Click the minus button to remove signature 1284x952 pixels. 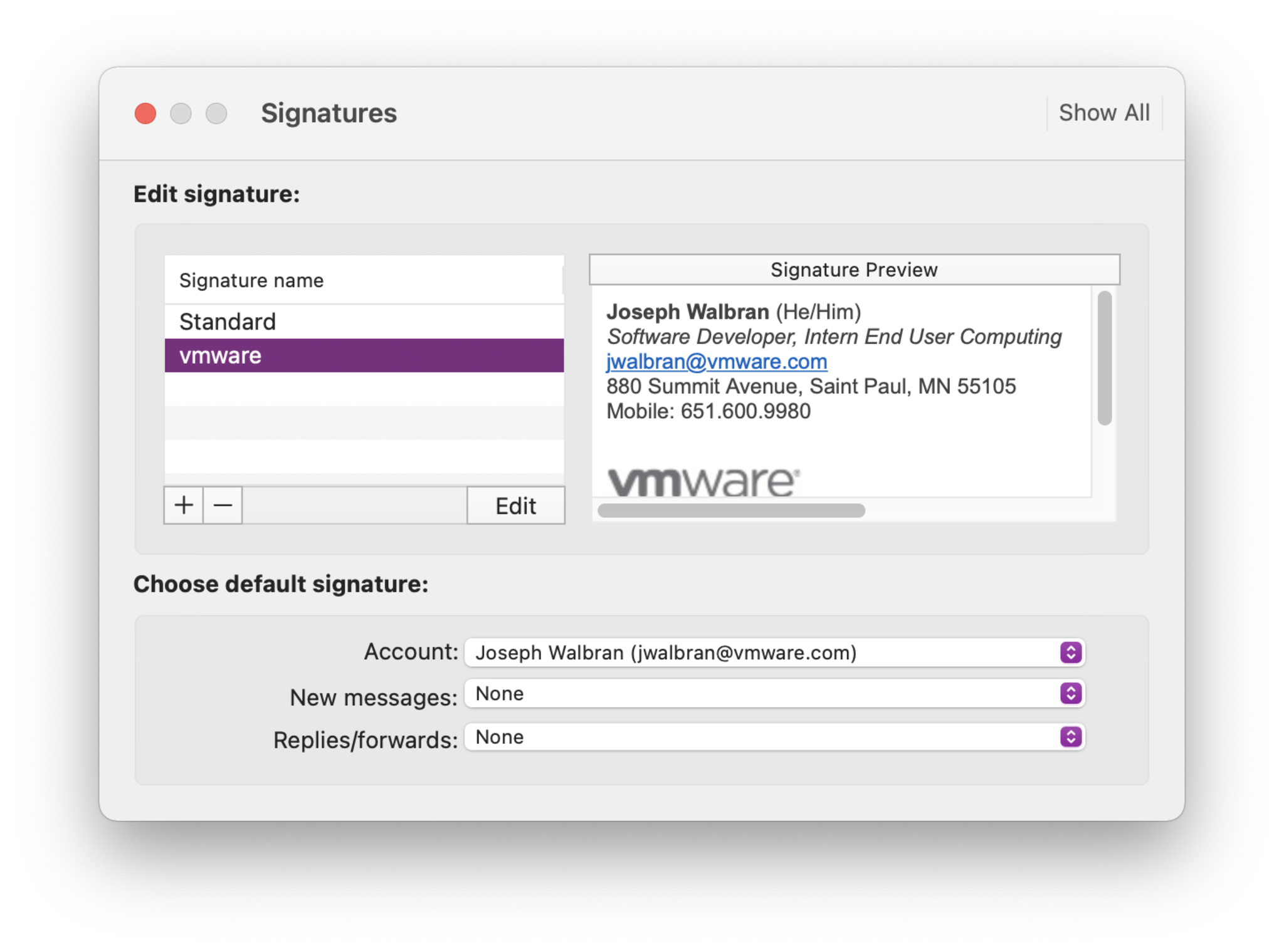pyautogui.click(x=223, y=505)
